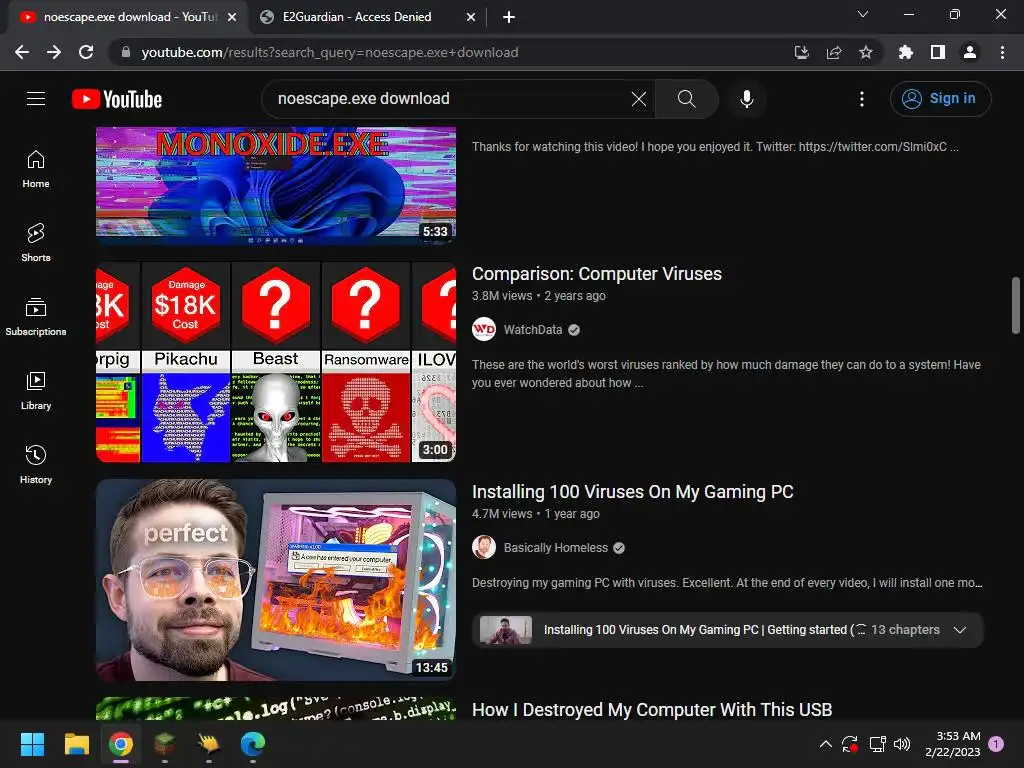Image resolution: width=1024 pixels, height=768 pixels.
Task: Open How I Destroyed My Computer With This USB
Action: (652, 710)
